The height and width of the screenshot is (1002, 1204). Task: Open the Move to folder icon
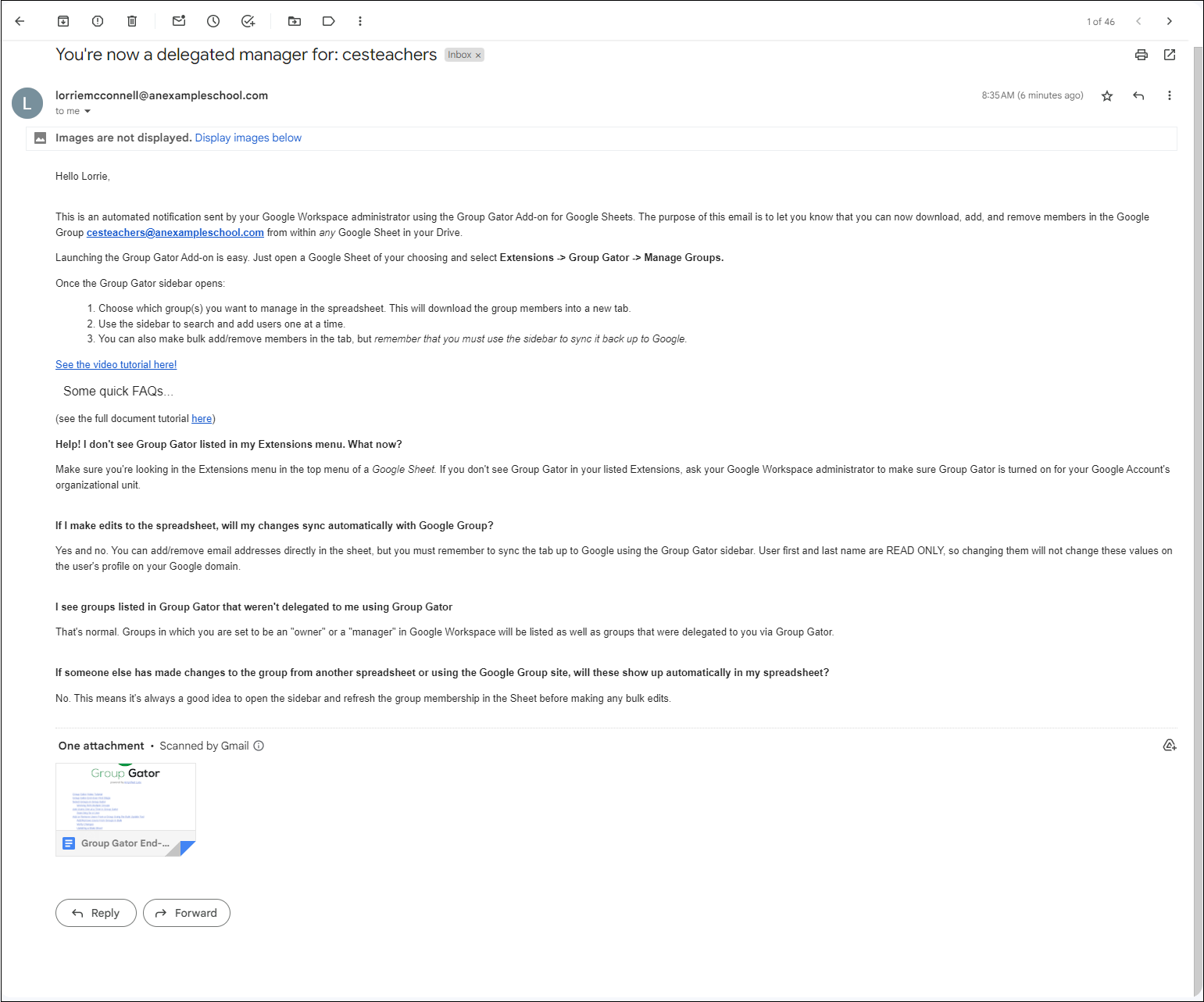(x=295, y=21)
